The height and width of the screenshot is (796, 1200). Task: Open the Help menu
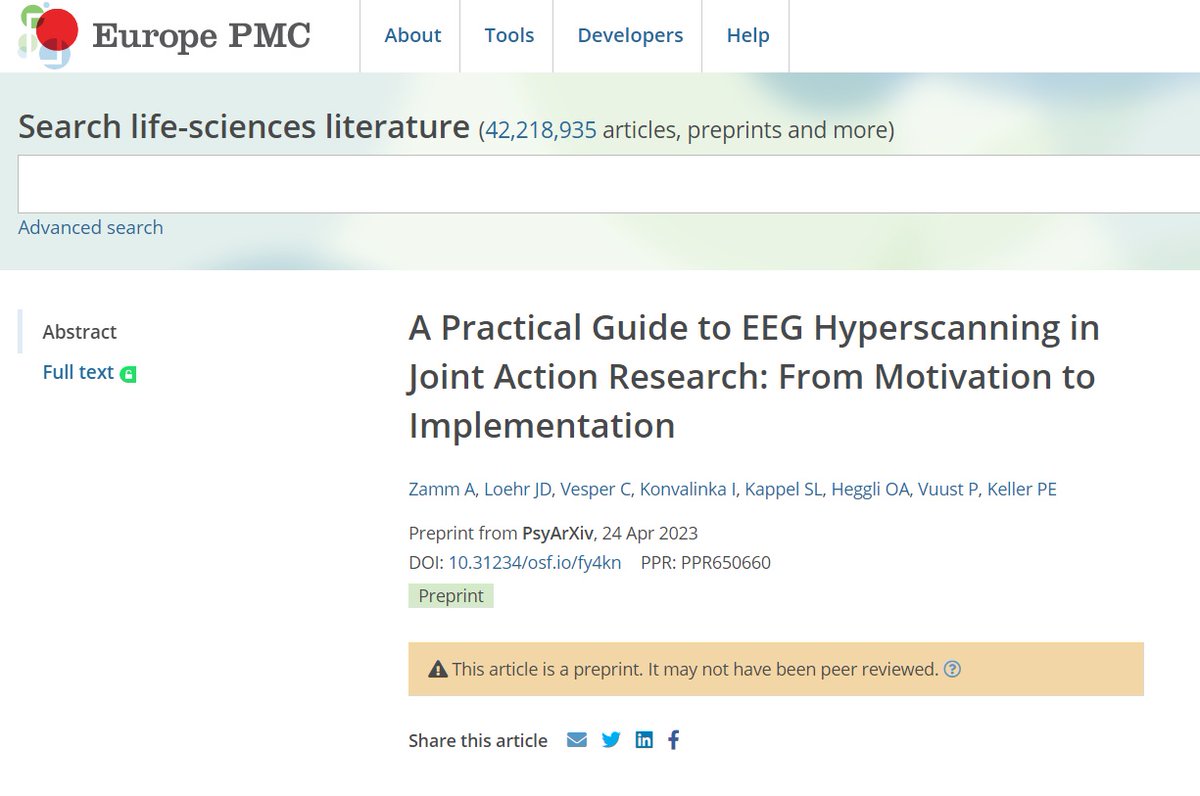(748, 35)
